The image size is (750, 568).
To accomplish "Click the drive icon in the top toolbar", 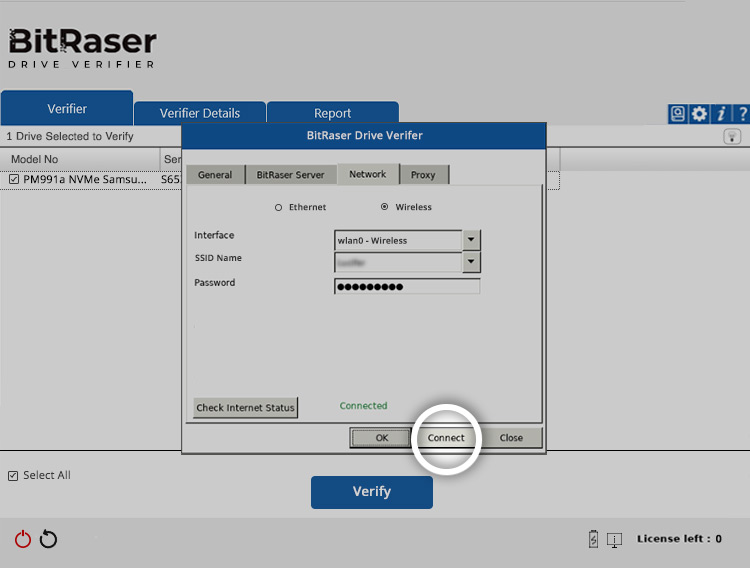I will pos(678,114).
